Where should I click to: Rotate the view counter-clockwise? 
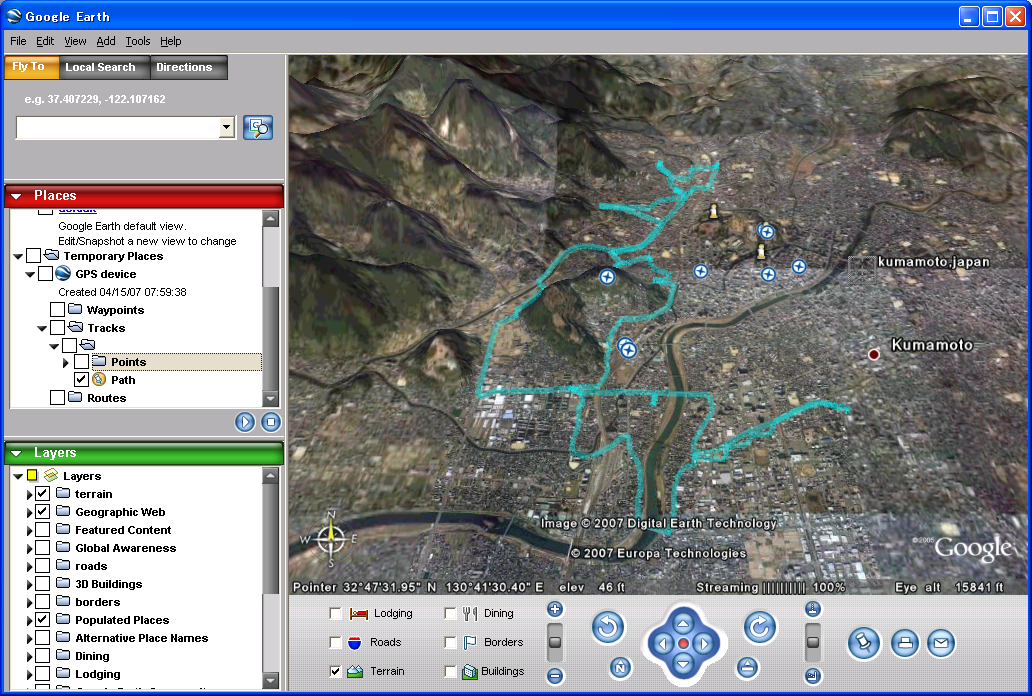coord(608,628)
